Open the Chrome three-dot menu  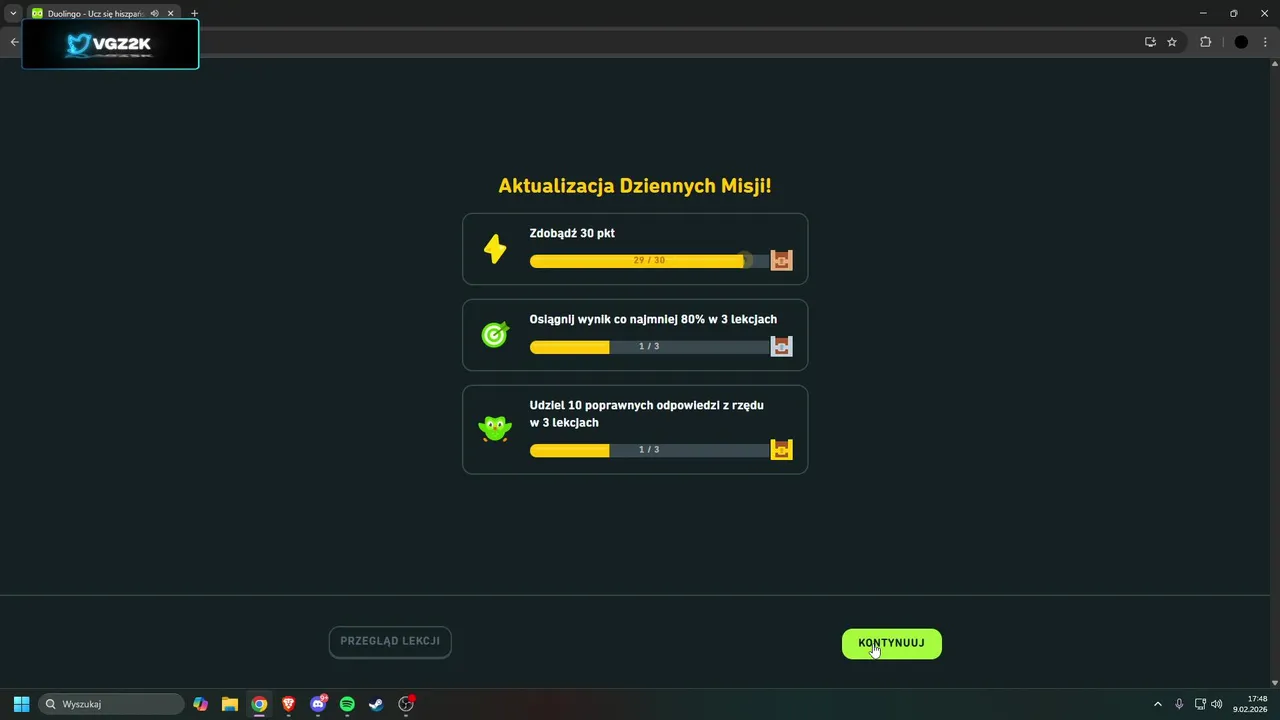point(1265,42)
